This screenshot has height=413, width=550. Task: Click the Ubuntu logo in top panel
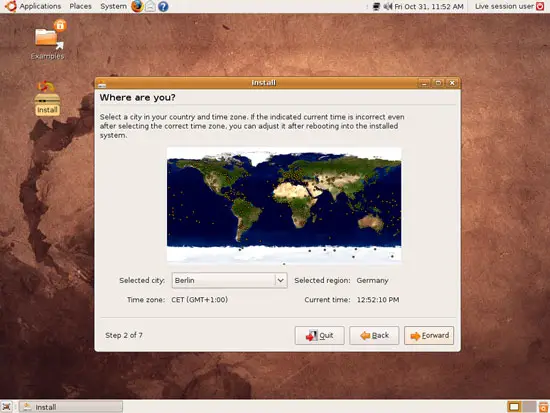(x=11, y=6)
